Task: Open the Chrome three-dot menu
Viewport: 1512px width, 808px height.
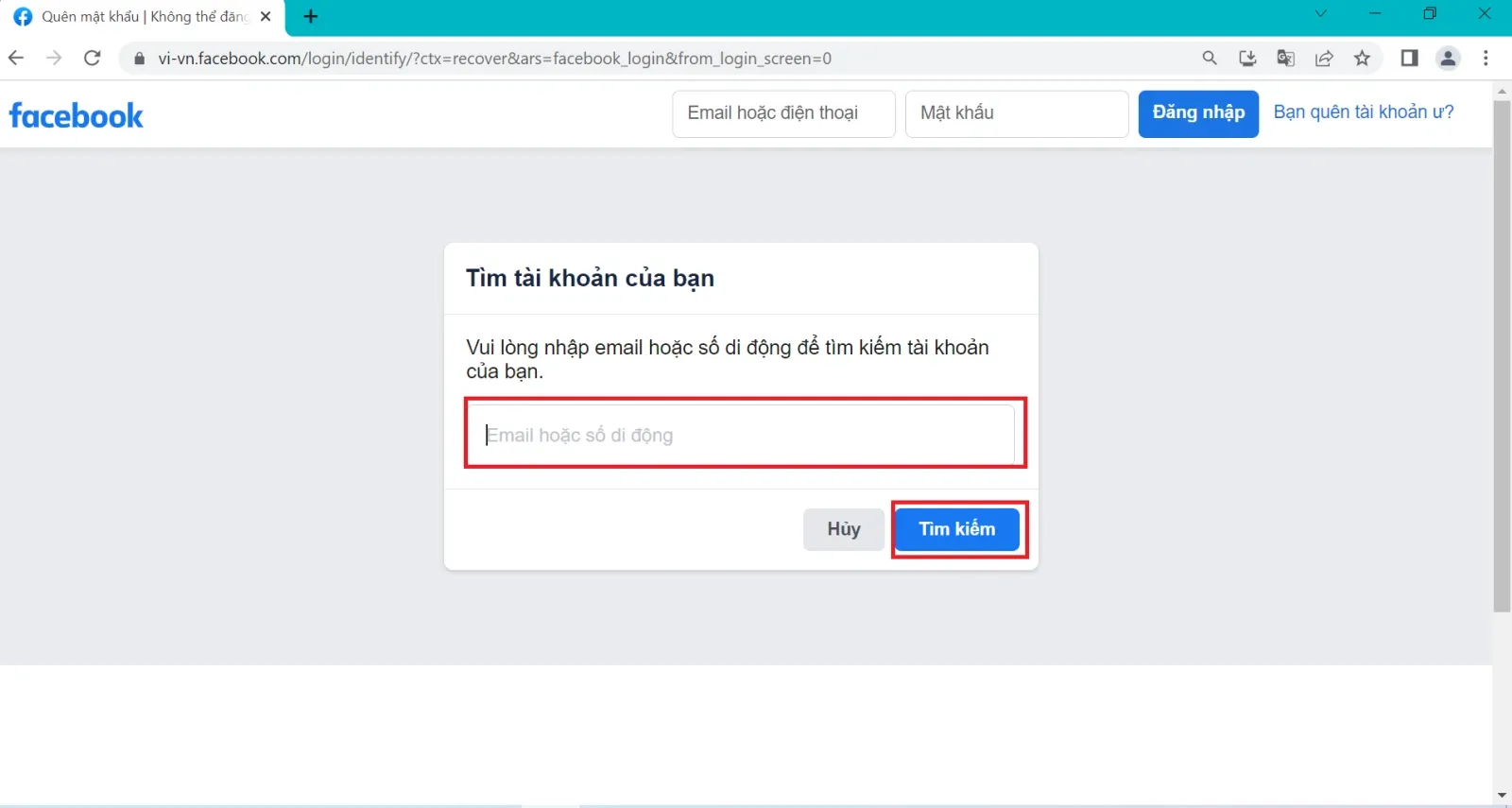Action: tap(1486, 58)
